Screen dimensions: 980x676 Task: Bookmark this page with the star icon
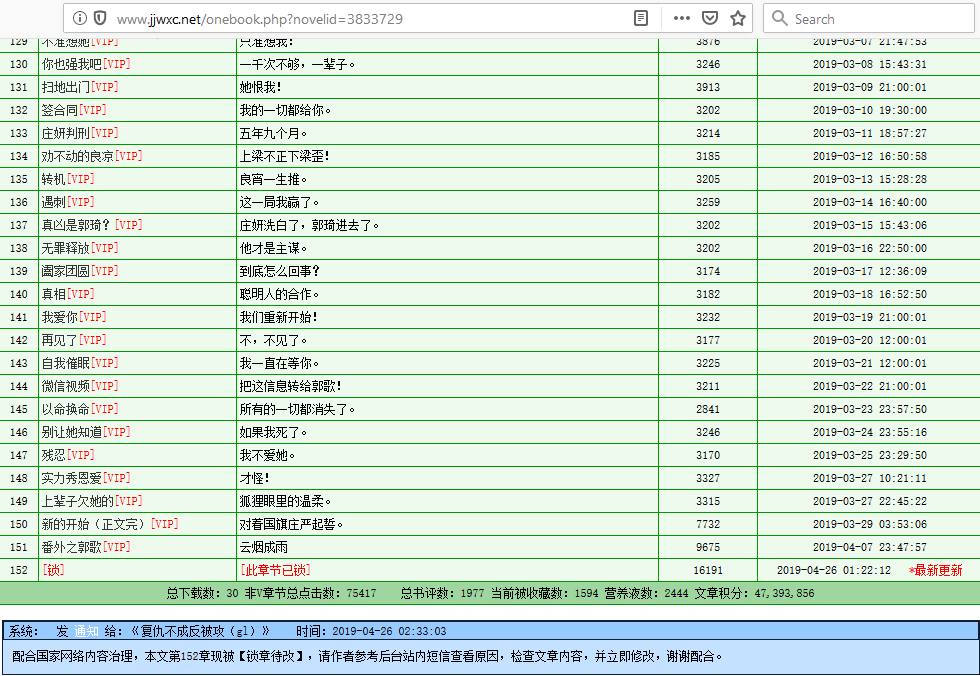[738, 18]
